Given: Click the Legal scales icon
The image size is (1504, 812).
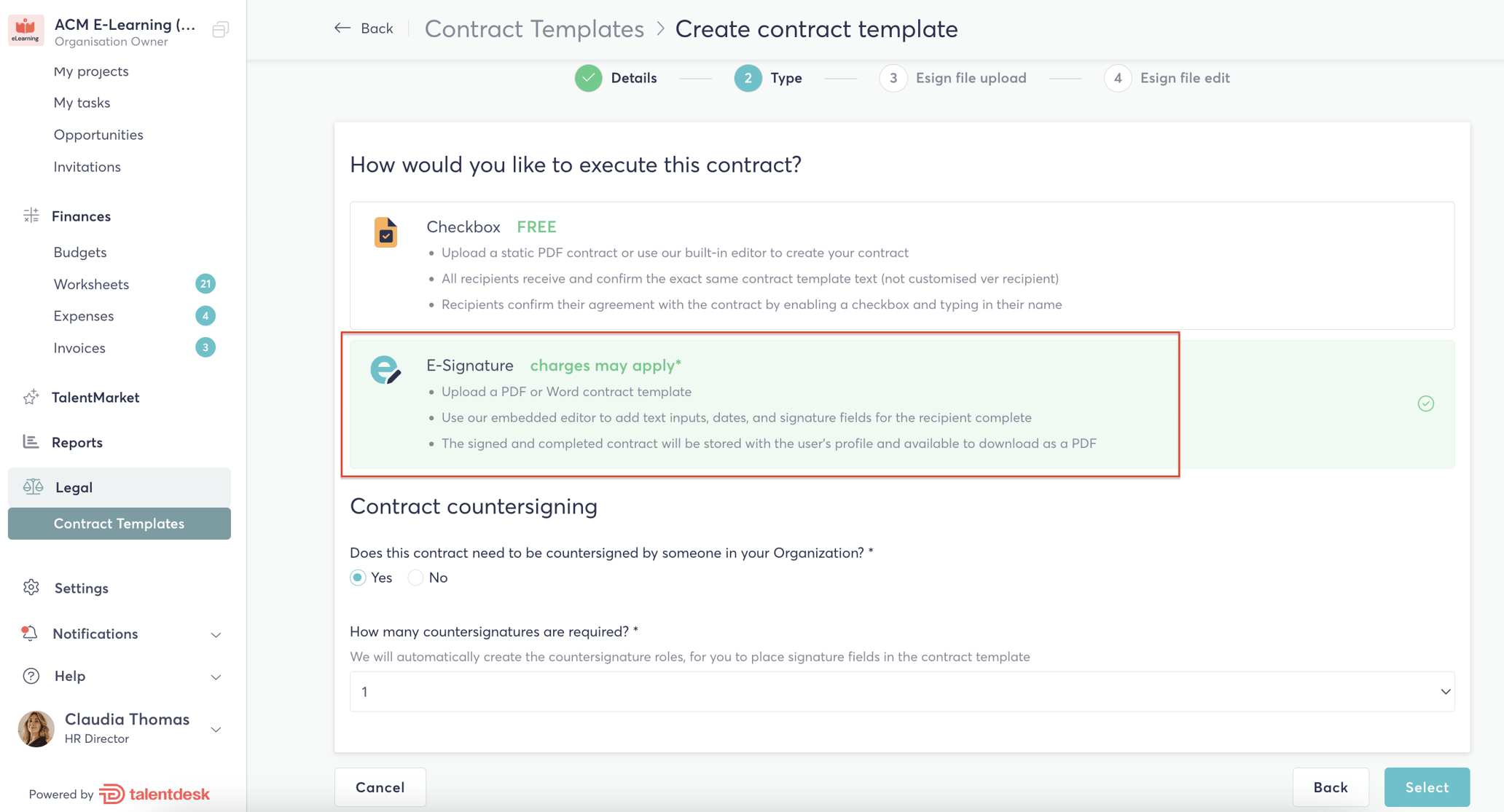Looking at the screenshot, I should 33,486.
